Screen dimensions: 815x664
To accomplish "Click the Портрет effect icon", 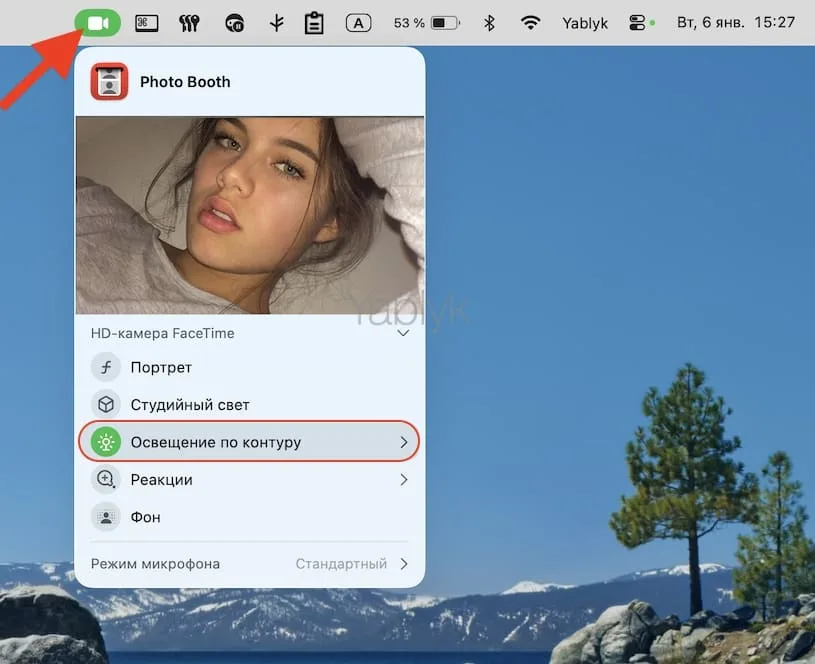I will pos(106,367).
